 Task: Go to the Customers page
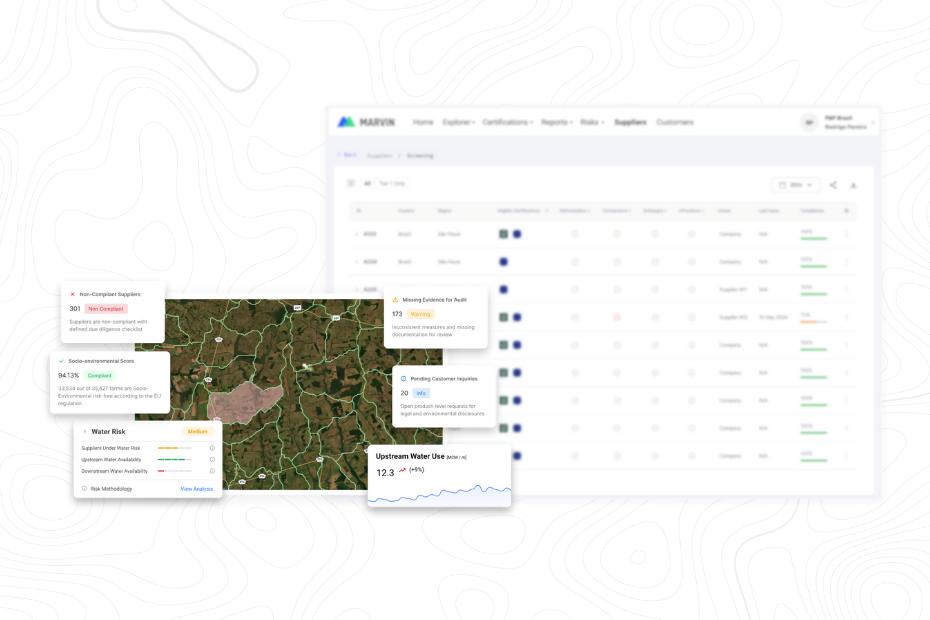pyautogui.click(x=674, y=122)
